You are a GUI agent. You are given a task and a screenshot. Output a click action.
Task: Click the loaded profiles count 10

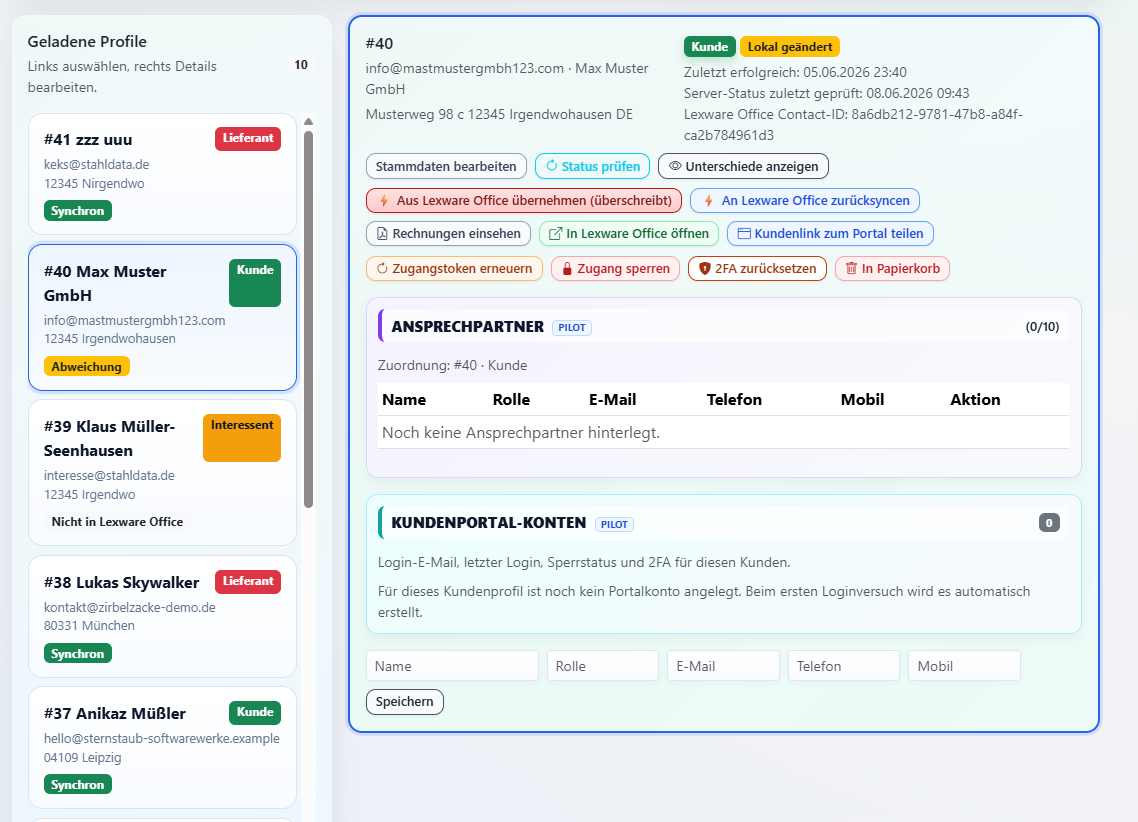coord(300,65)
